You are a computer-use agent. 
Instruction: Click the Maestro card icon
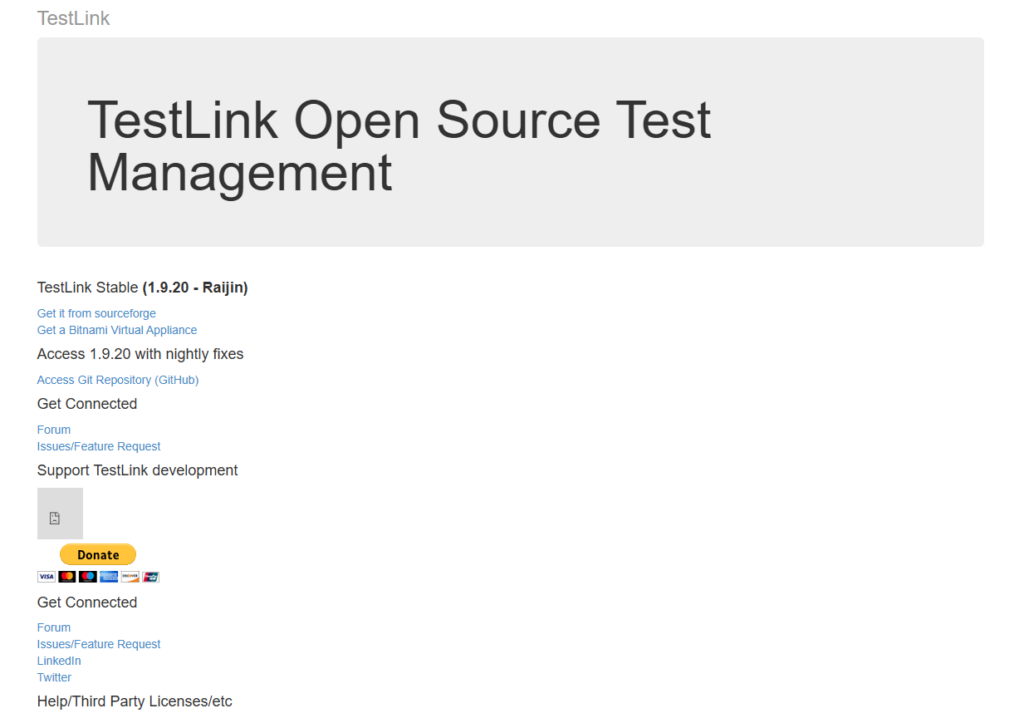tap(88, 577)
